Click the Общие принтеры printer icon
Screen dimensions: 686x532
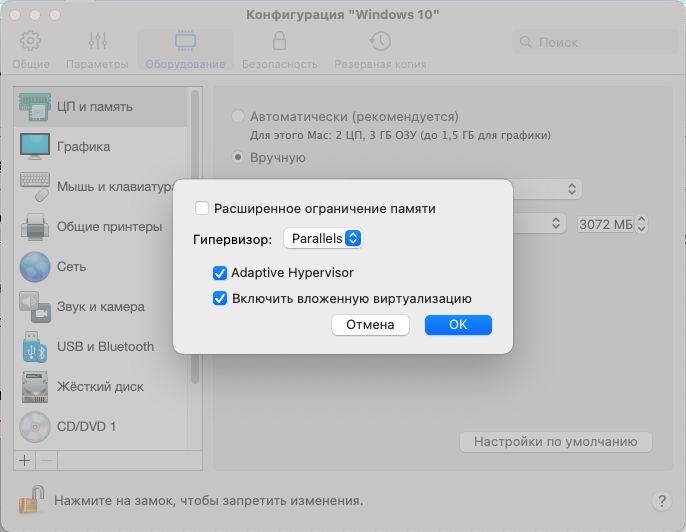[35, 227]
